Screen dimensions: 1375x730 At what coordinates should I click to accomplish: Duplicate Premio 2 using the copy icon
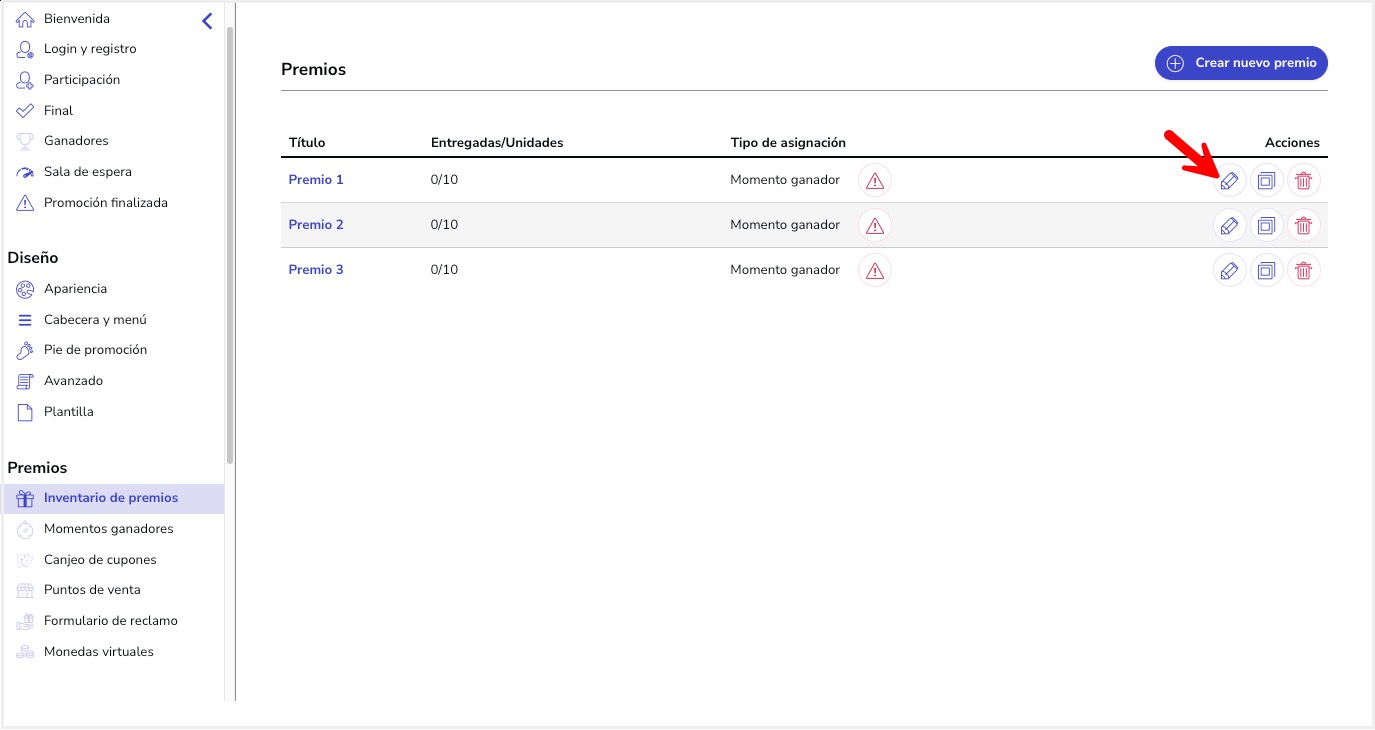point(1267,226)
